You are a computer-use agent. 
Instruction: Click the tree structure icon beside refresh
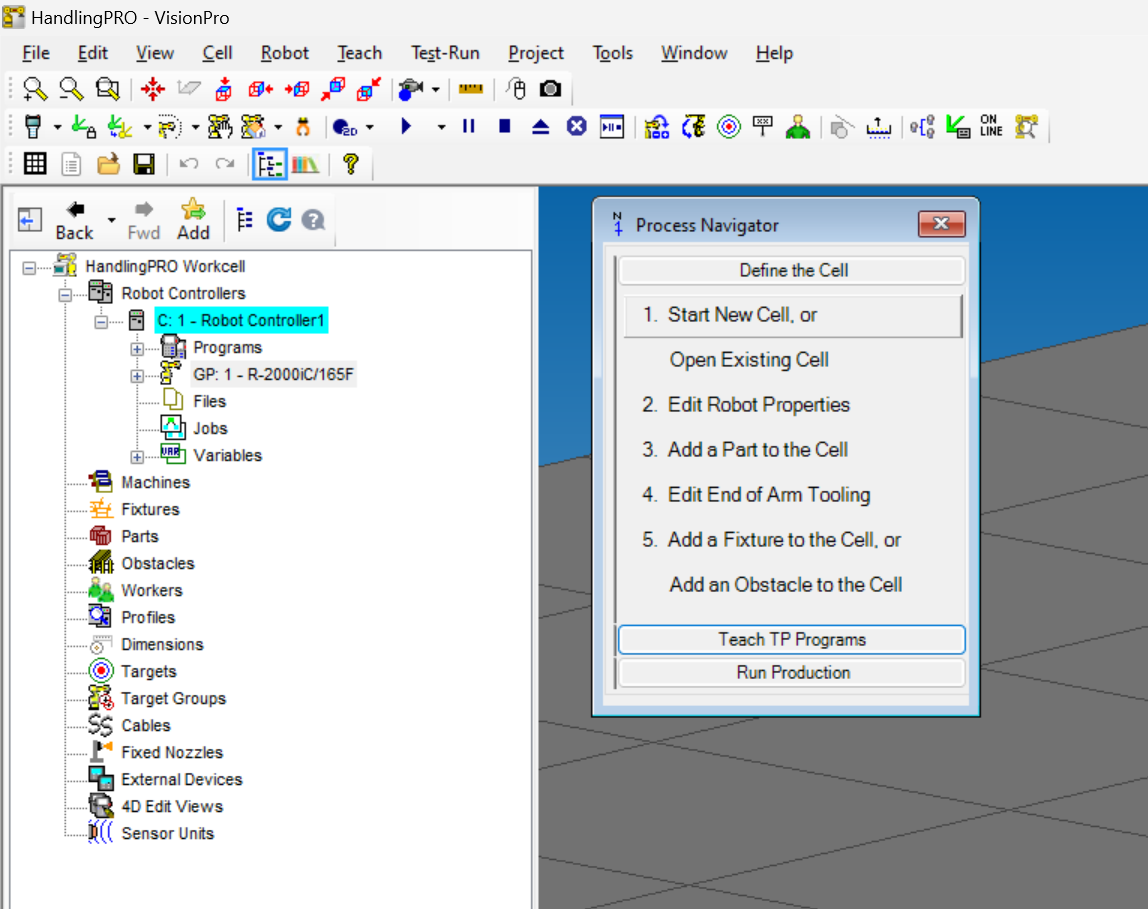245,220
